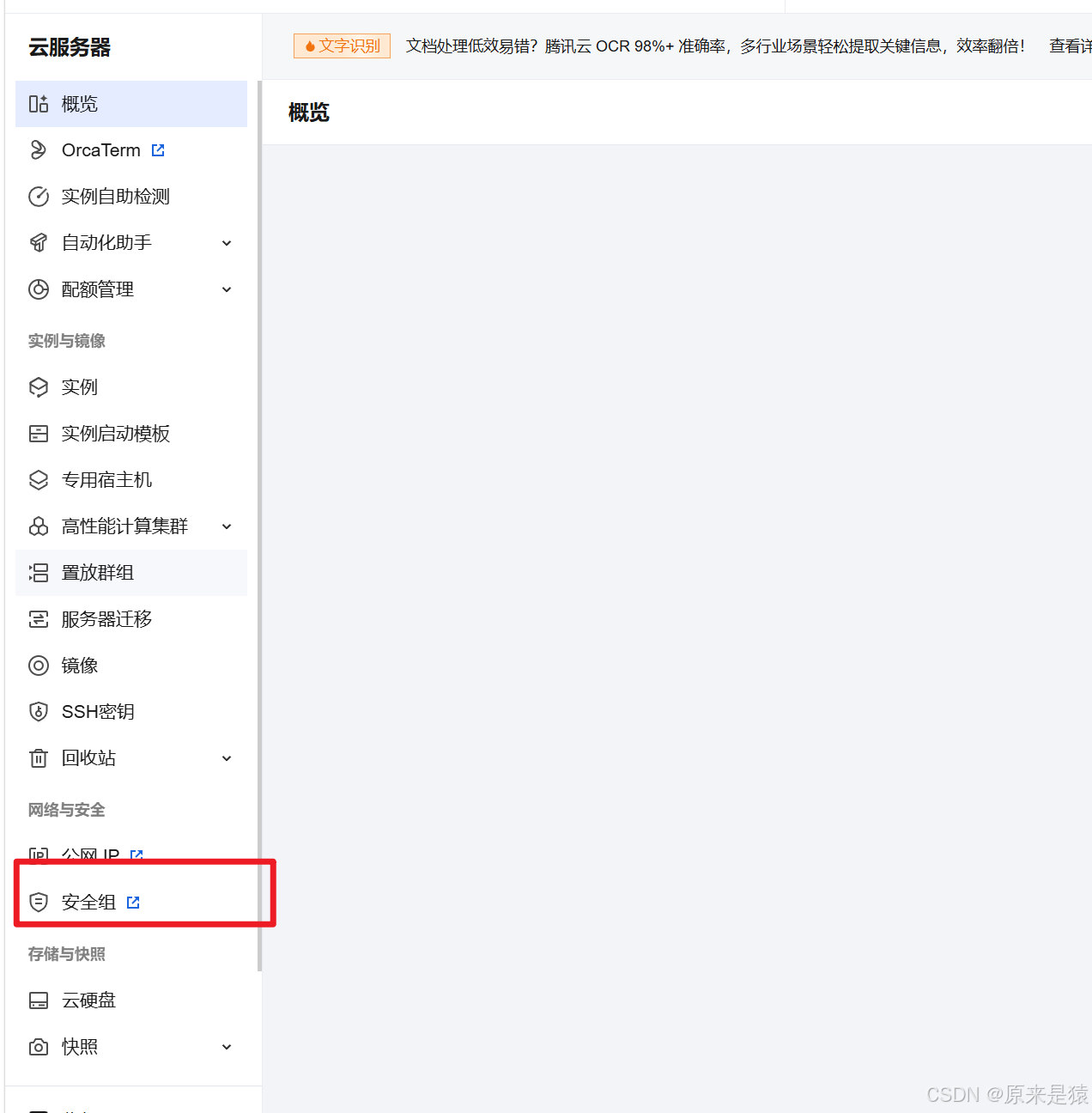Expand the 快照 submenu chevron

(227, 1047)
